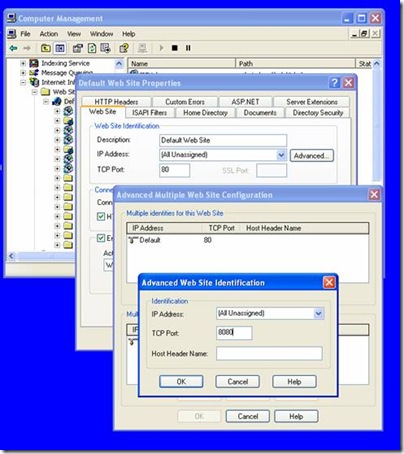This screenshot has width=404, height=454.
Task: Click the Help question-mark toolbar icon
Action: click(124, 48)
